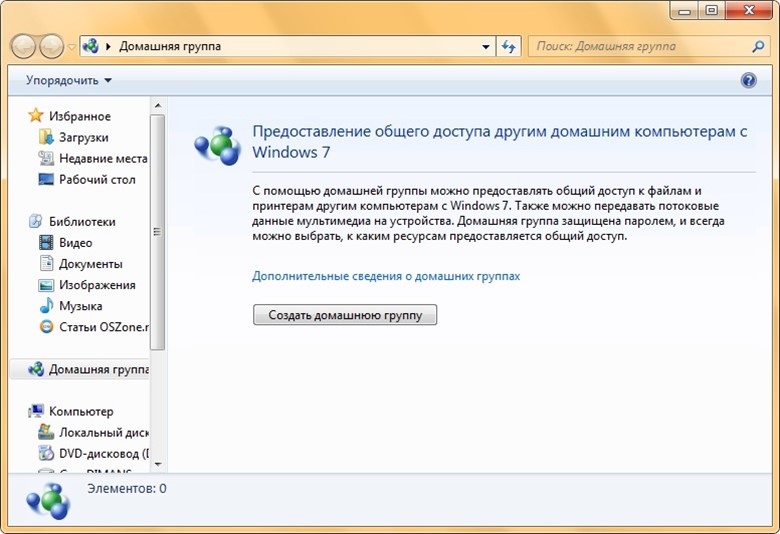This screenshot has width=780, height=534.
Task: Select Домашняя группа in navigation pane
Action: coord(98,369)
